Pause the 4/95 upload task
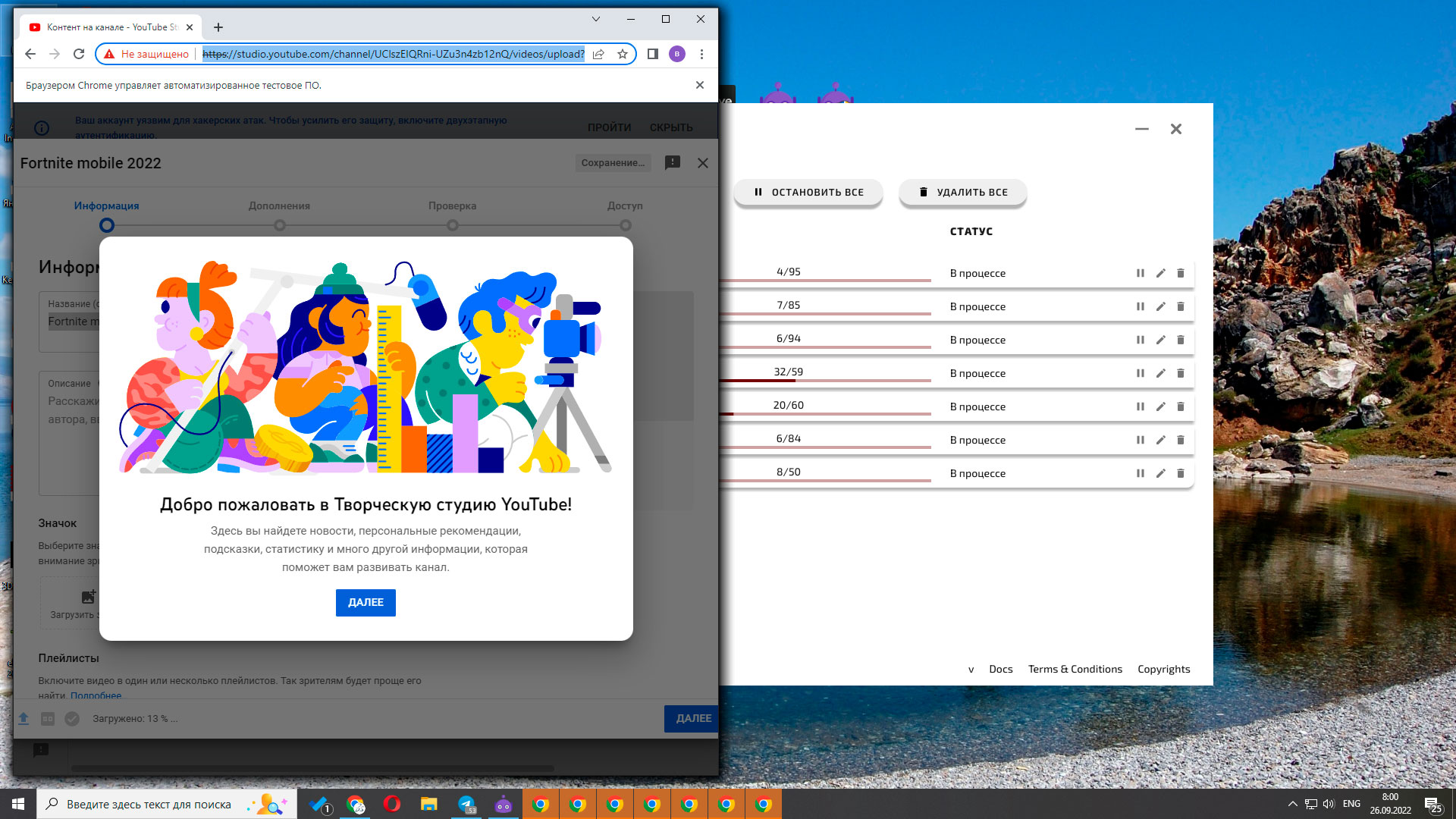This screenshot has height=819, width=1456. tap(1140, 273)
